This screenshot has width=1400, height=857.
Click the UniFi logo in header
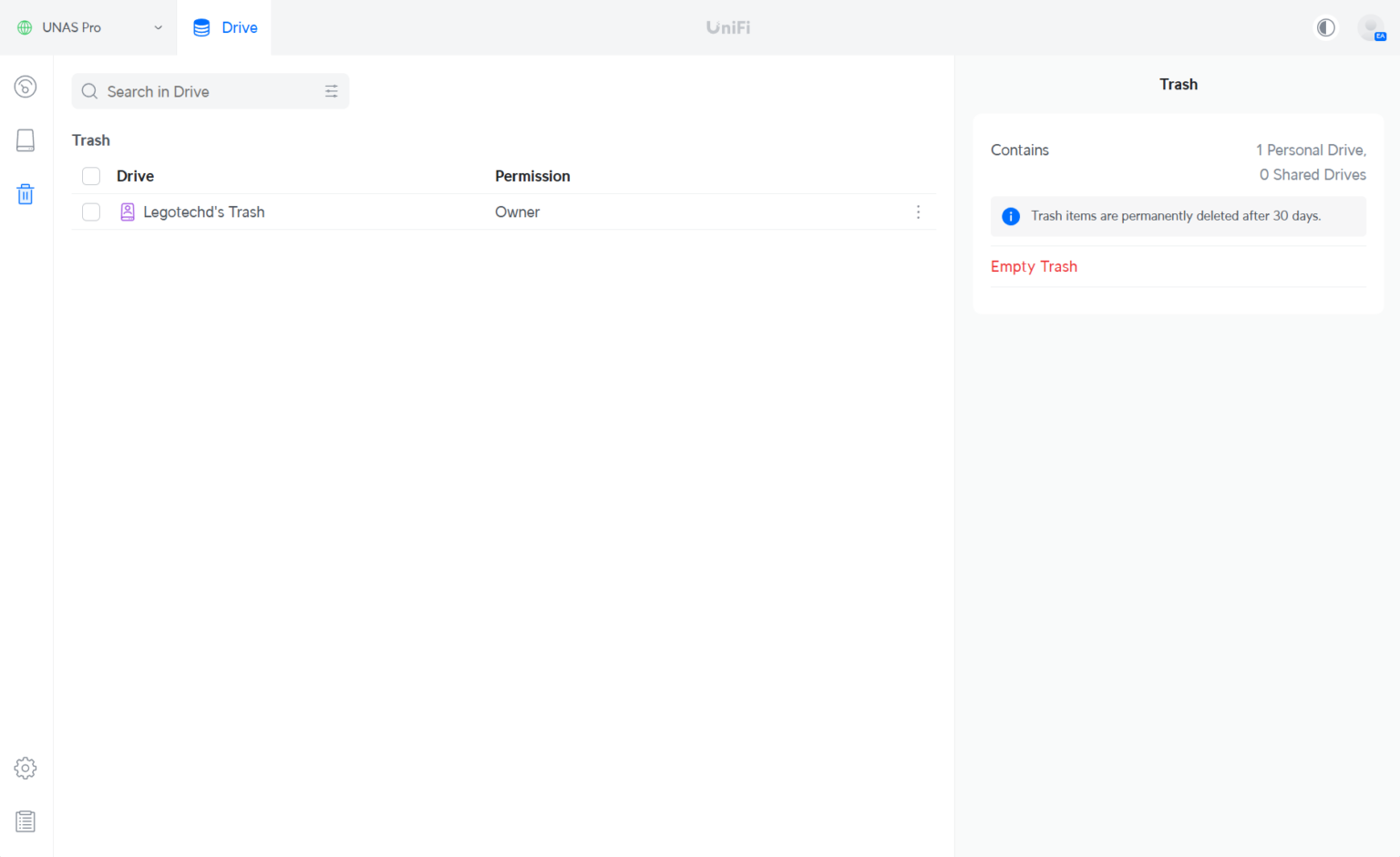point(728,27)
